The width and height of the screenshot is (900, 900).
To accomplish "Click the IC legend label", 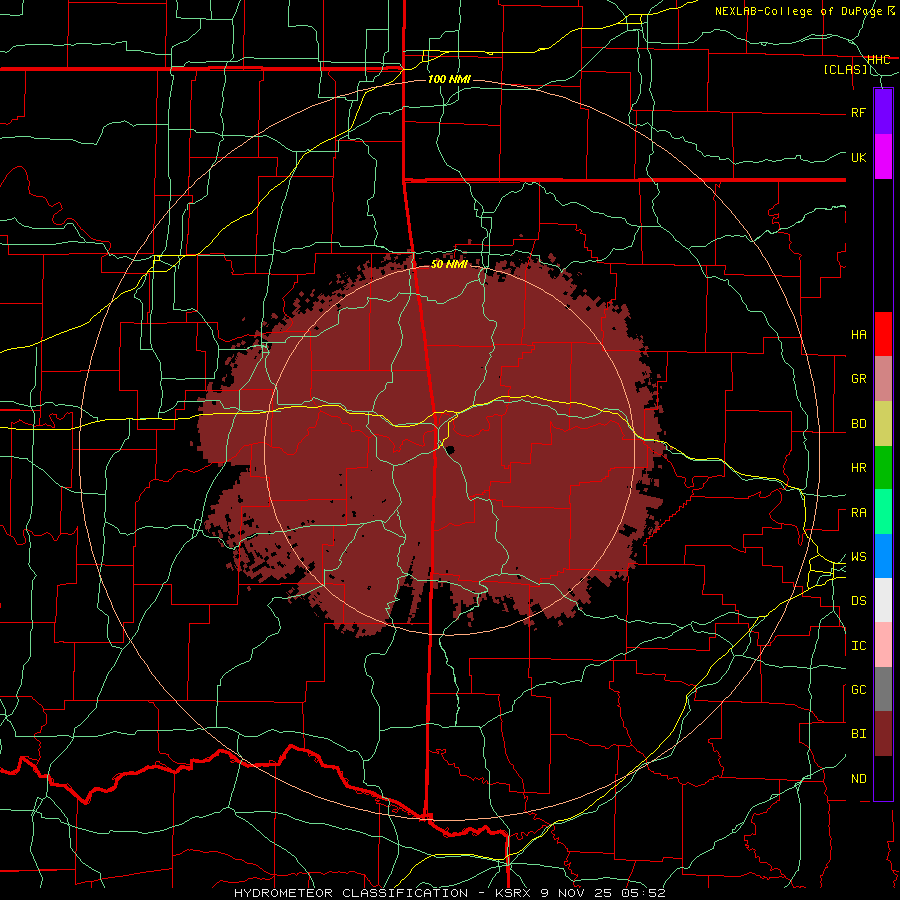I will (858, 646).
